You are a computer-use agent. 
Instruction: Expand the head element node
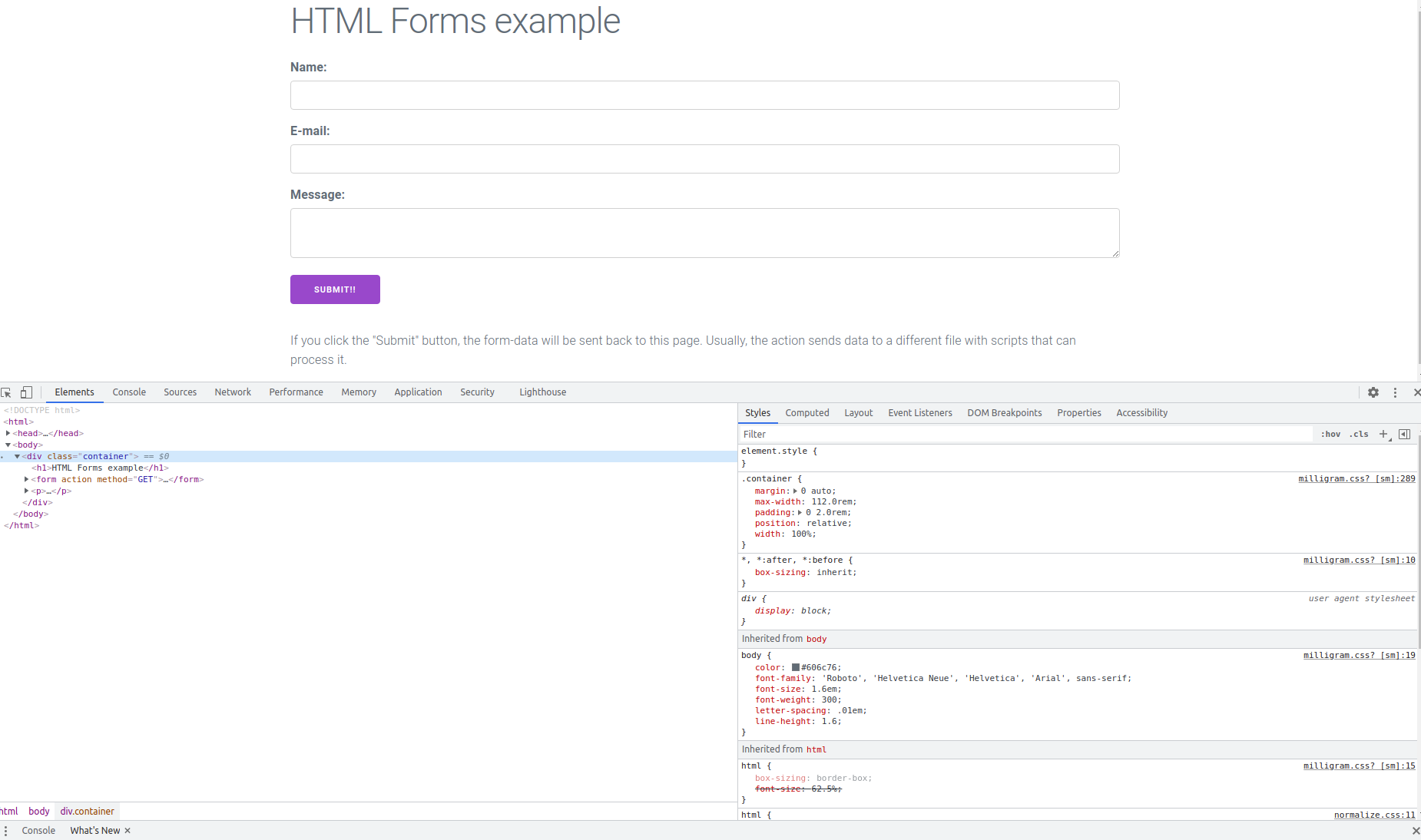tap(8, 433)
